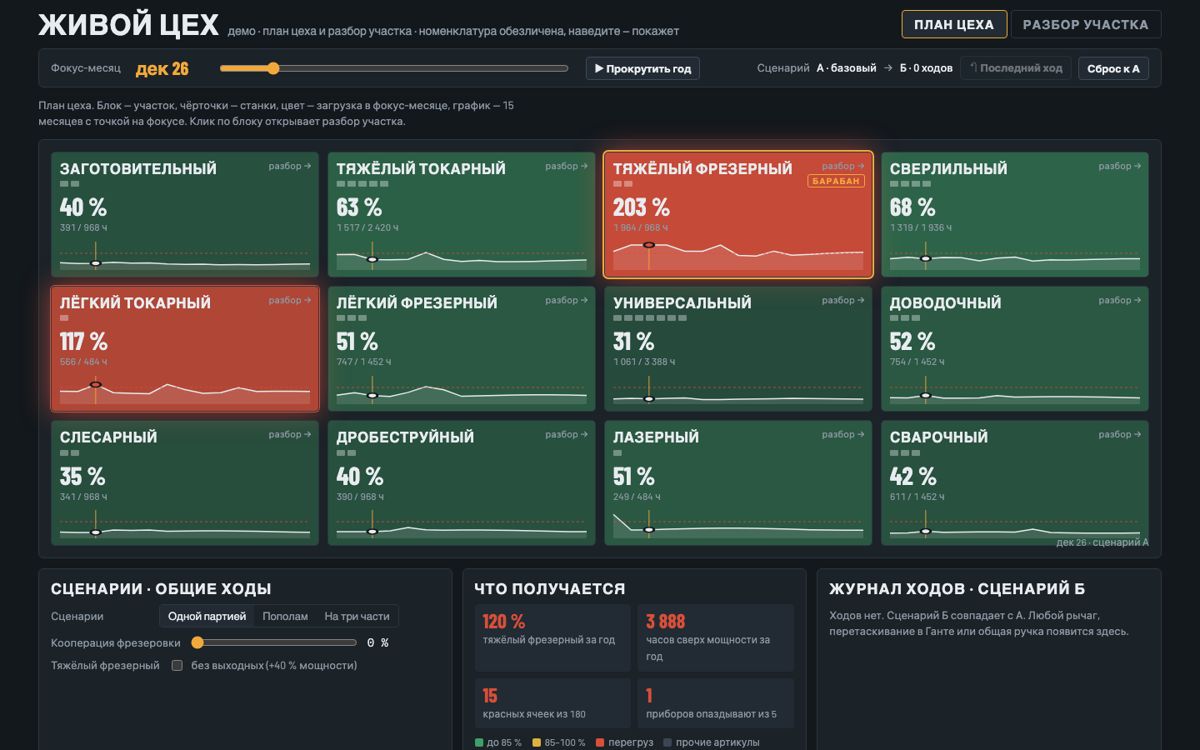
Task: Open разбор link on Универсальный card
Action: [x=844, y=300]
